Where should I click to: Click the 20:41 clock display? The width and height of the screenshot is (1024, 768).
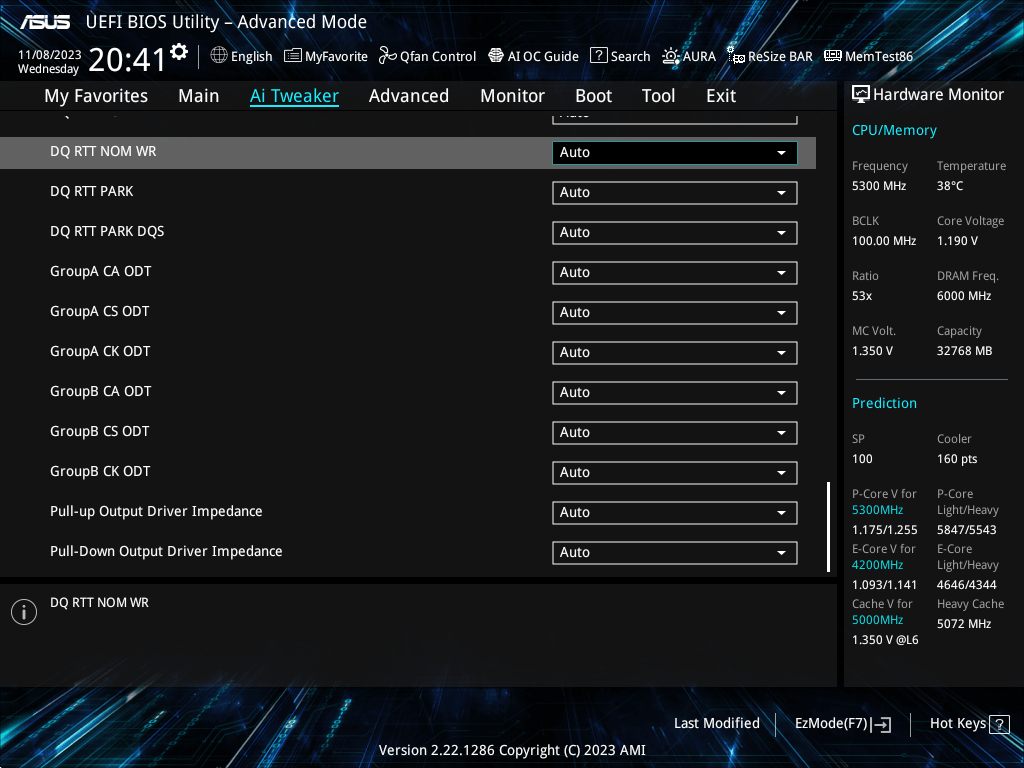pyautogui.click(x=127, y=60)
